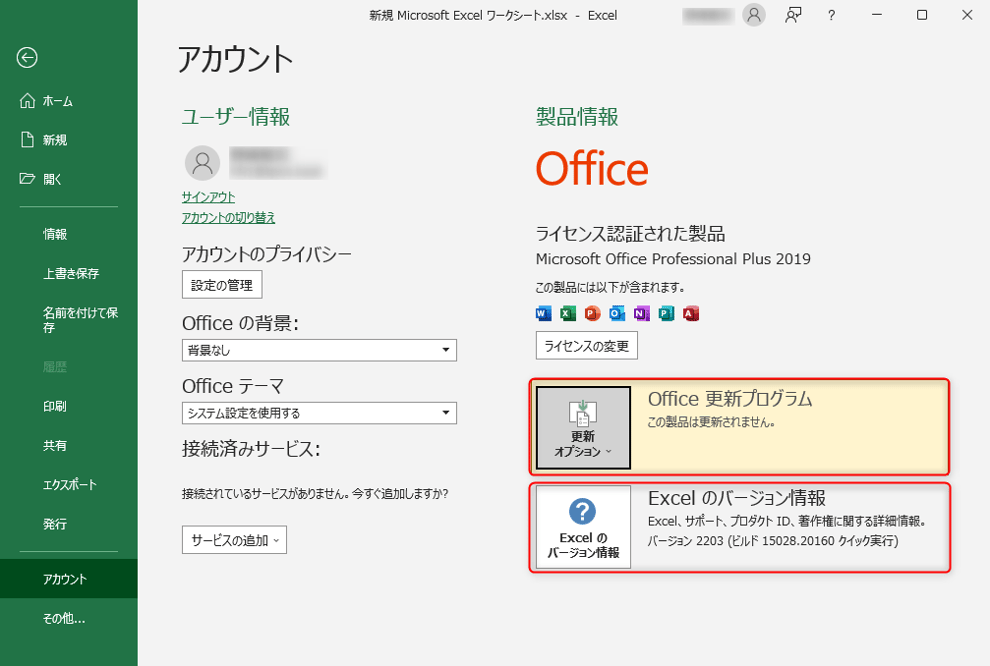Select その他... in the sidebar
The height and width of the screenshot is (666, 990).
pos(68,619)
